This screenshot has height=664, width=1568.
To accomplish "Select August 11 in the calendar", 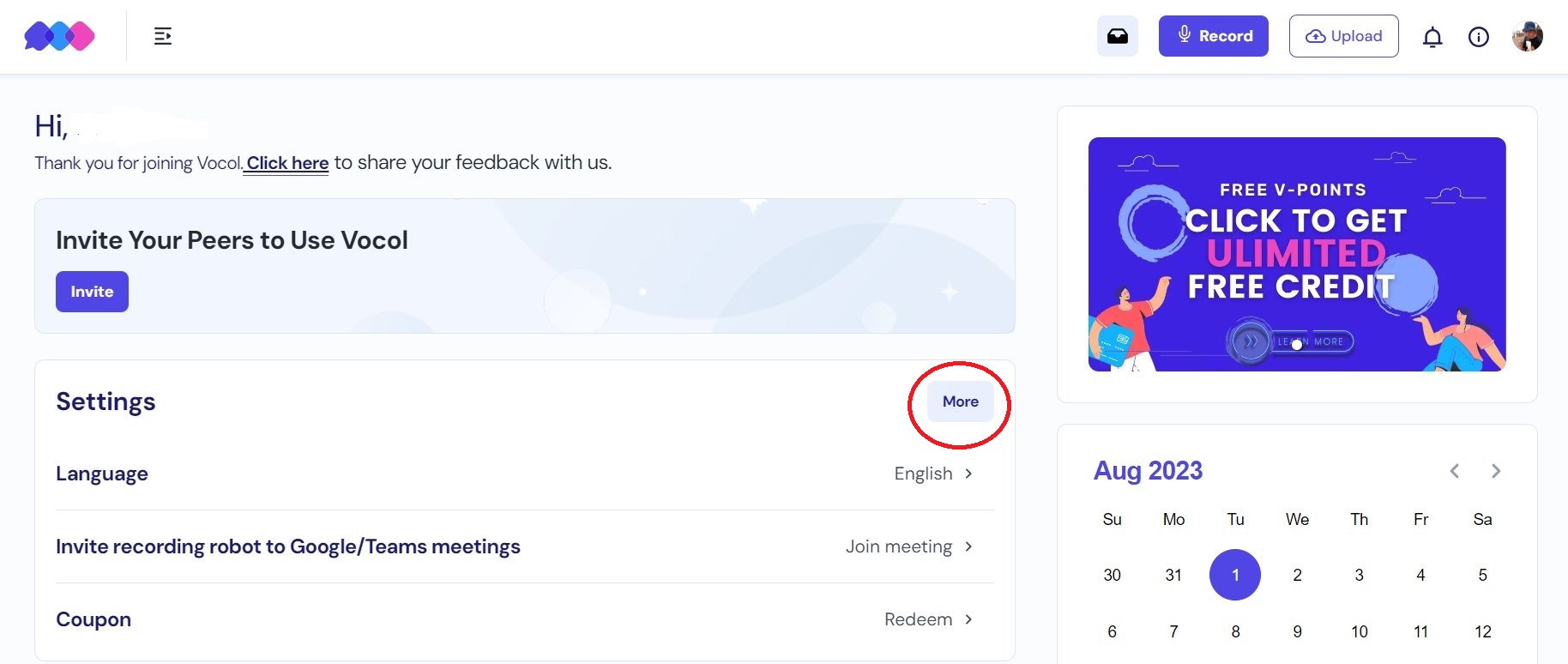I will [1420, 631].
